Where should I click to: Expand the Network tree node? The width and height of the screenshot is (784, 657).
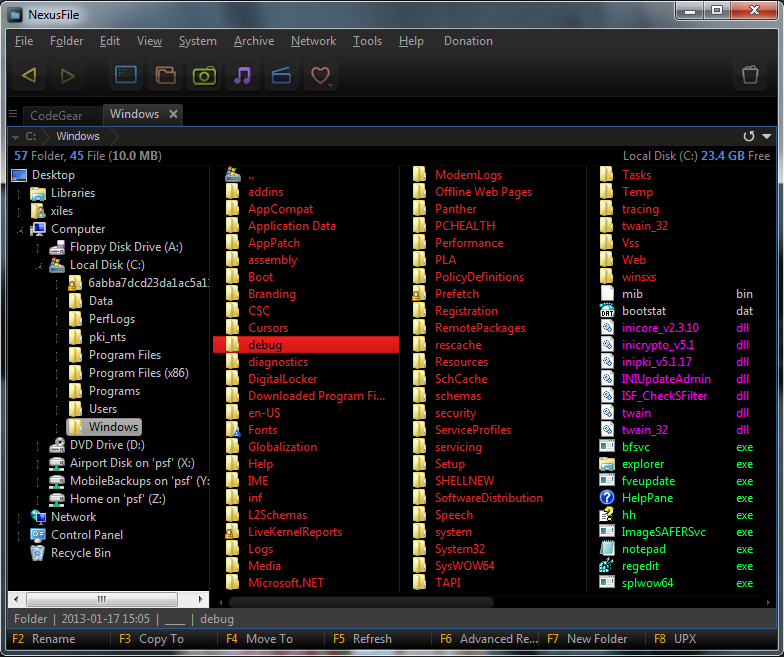coord(20,517)
